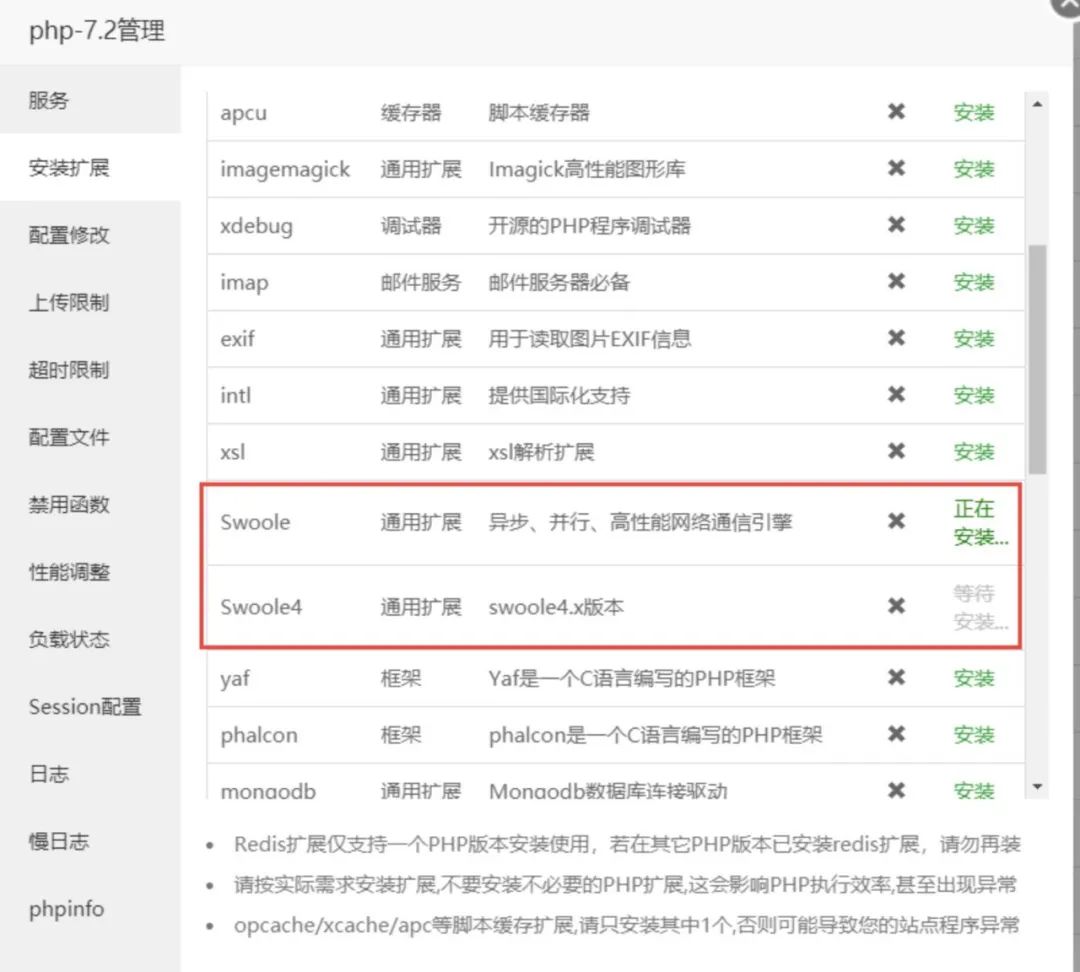This screenshot has height=972, width=1080.
Task: Click delete icon for the xdebug extension
Action: click(x=895, y=226)
